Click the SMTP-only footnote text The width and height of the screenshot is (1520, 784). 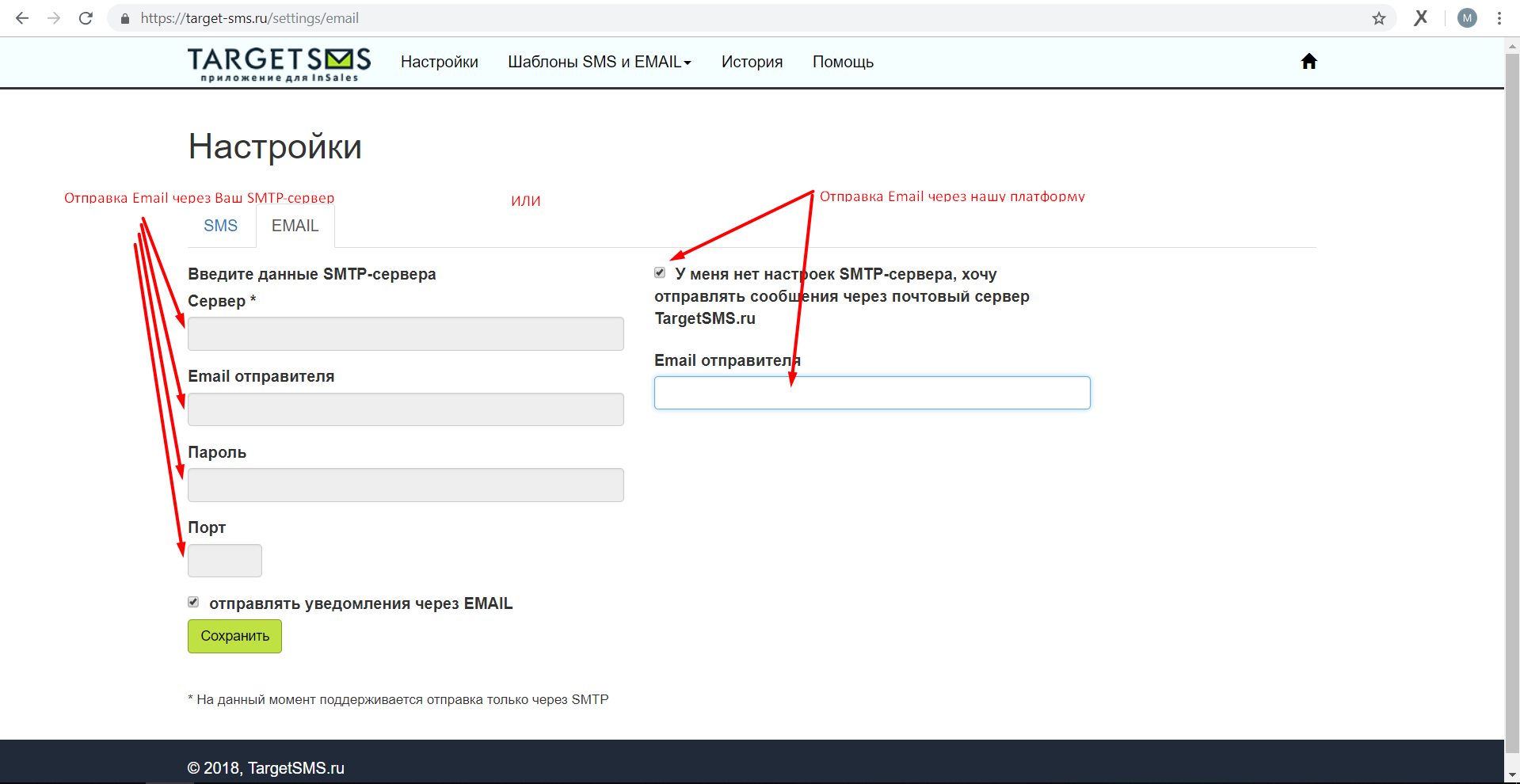pyautogui.click(x=398, y=699)
